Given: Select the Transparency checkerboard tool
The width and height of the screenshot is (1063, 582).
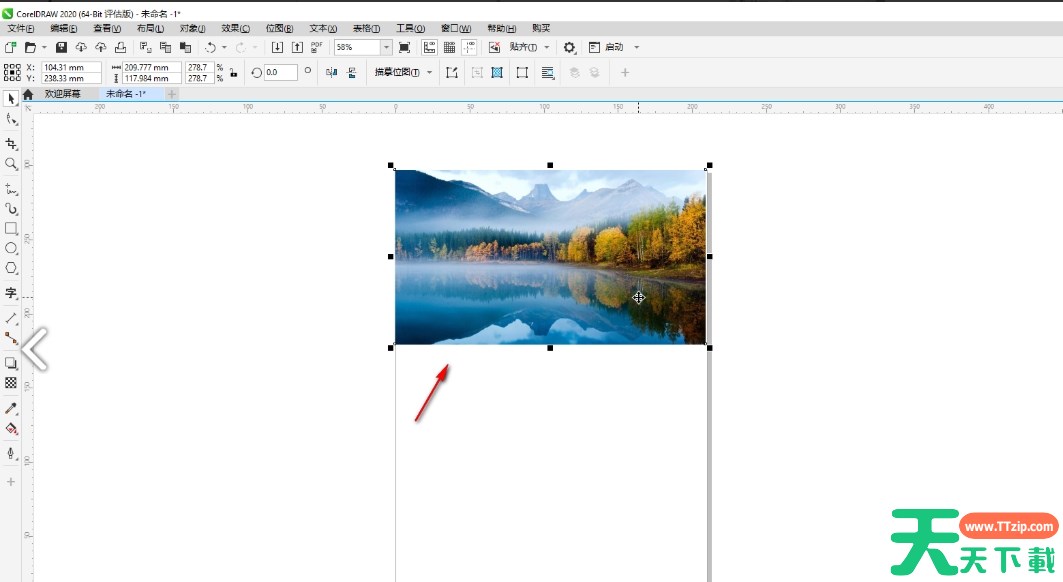Looking at the screenshot, I should click(11, 383).
